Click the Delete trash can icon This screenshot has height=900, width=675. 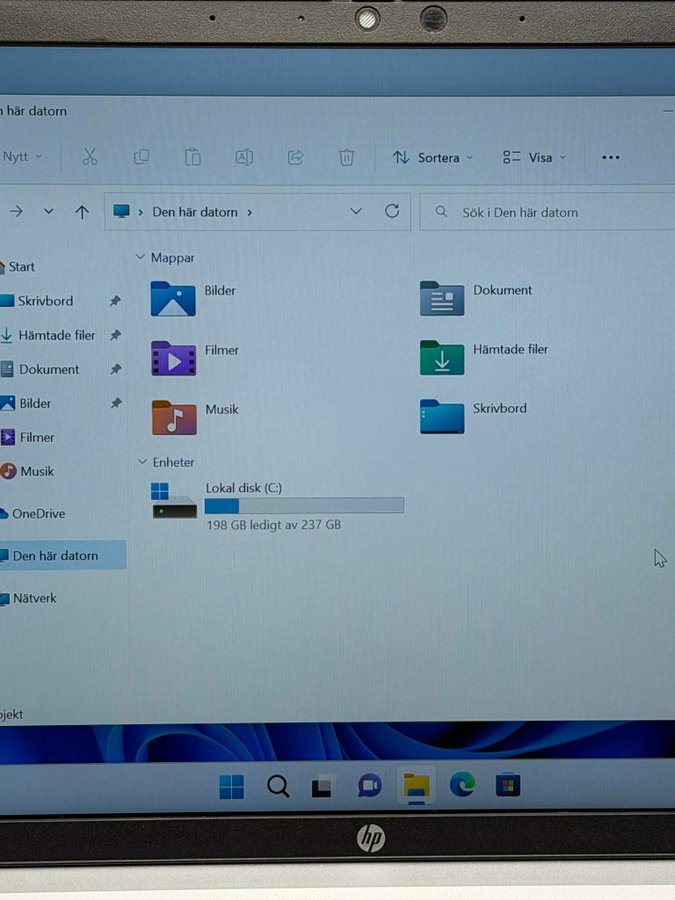(347, 157)
